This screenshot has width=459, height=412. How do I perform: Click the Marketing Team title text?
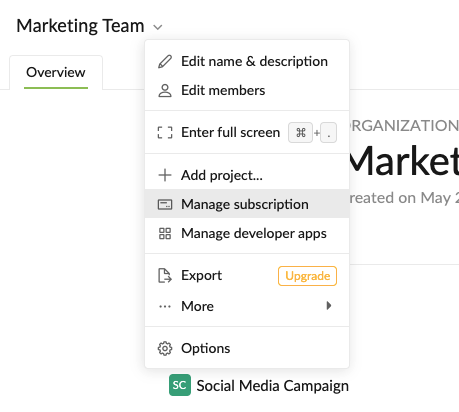click(x=80, y=26)
